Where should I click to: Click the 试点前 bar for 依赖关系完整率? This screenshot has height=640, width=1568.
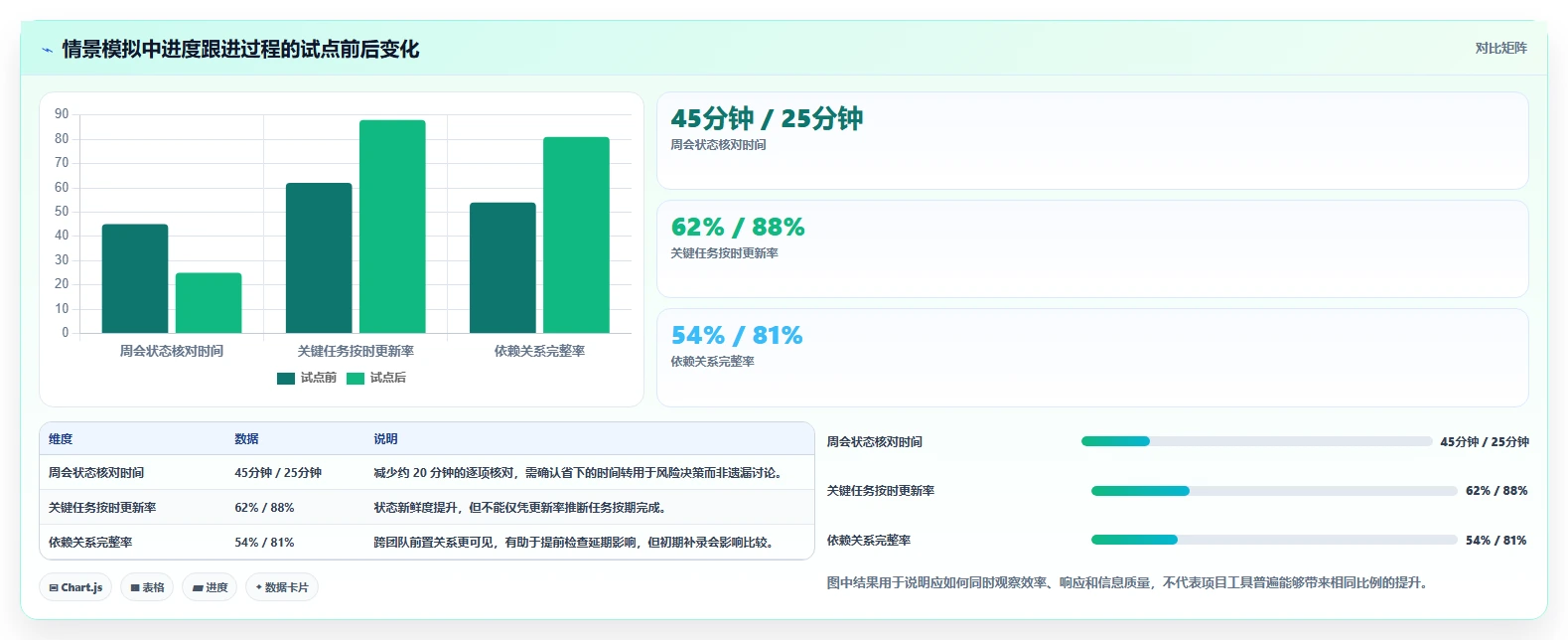(502, 267)
